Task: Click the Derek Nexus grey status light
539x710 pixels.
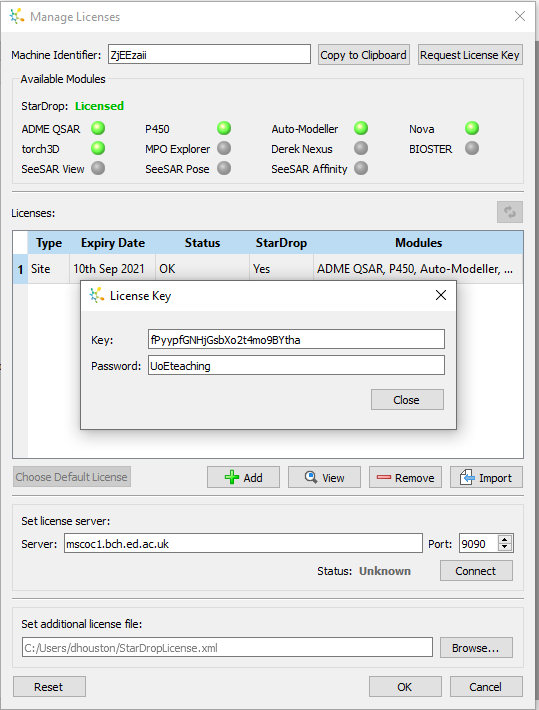Action: pyautogui.click(x=361, y=149)
